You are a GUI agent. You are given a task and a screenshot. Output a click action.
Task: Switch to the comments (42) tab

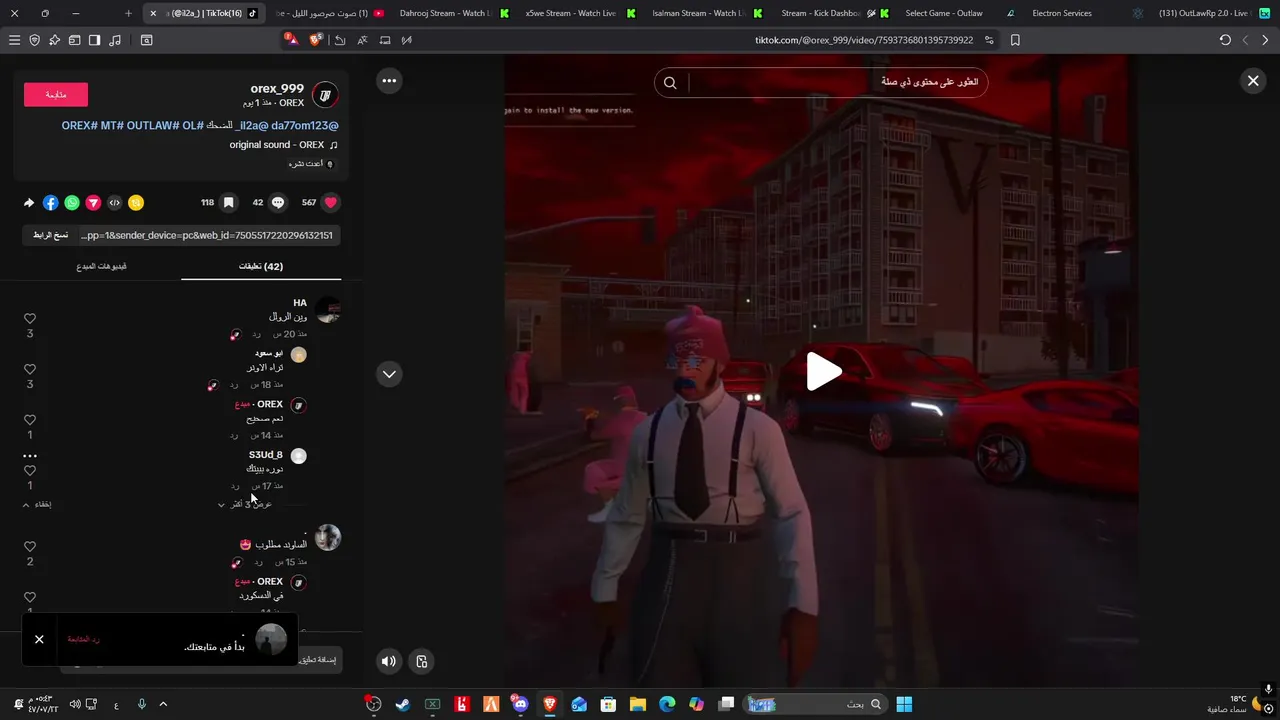coord(261,267)
